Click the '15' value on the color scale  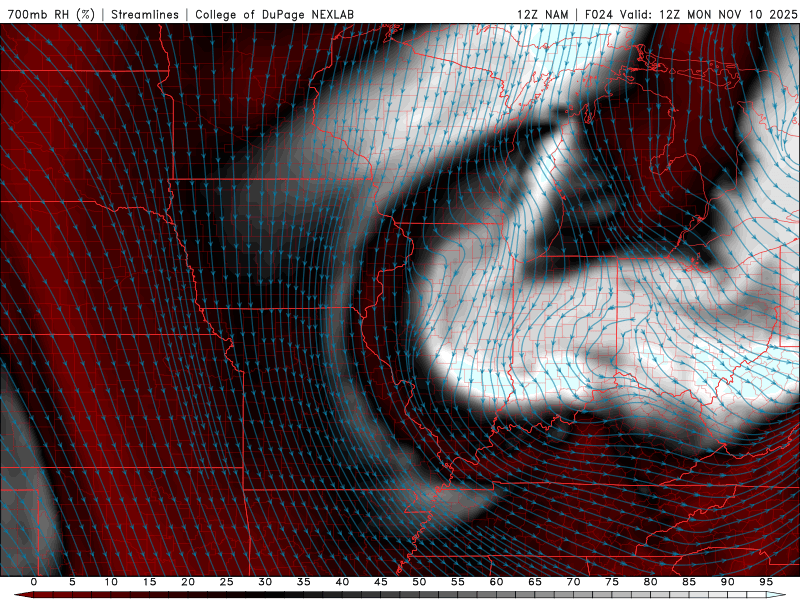[149, 582]
